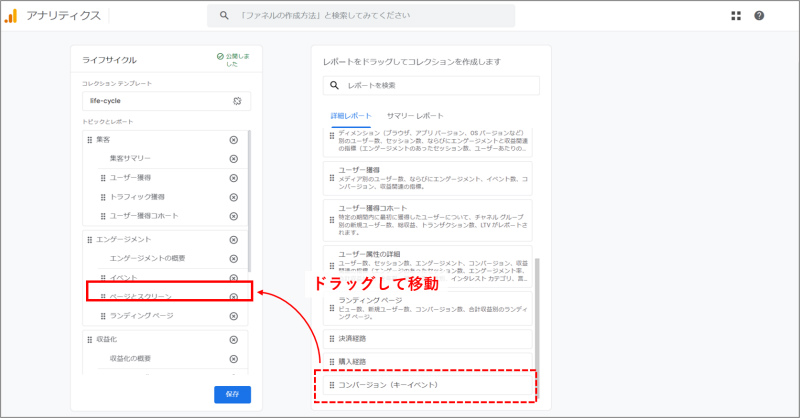Click the left topics list scrollbar

(249, 201)
